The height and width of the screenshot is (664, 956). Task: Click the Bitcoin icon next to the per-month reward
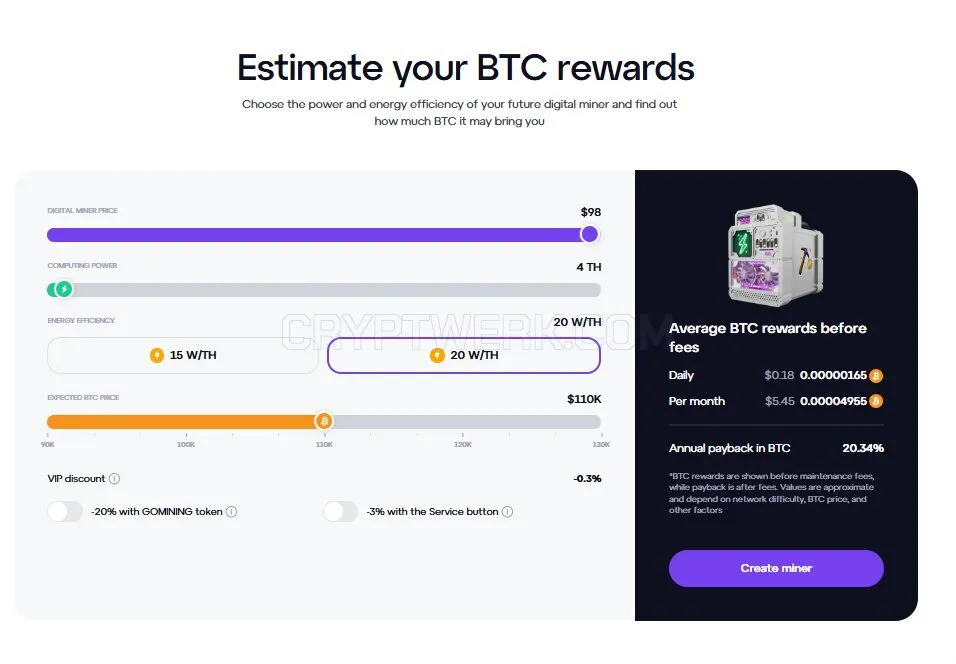coord(876,401)
